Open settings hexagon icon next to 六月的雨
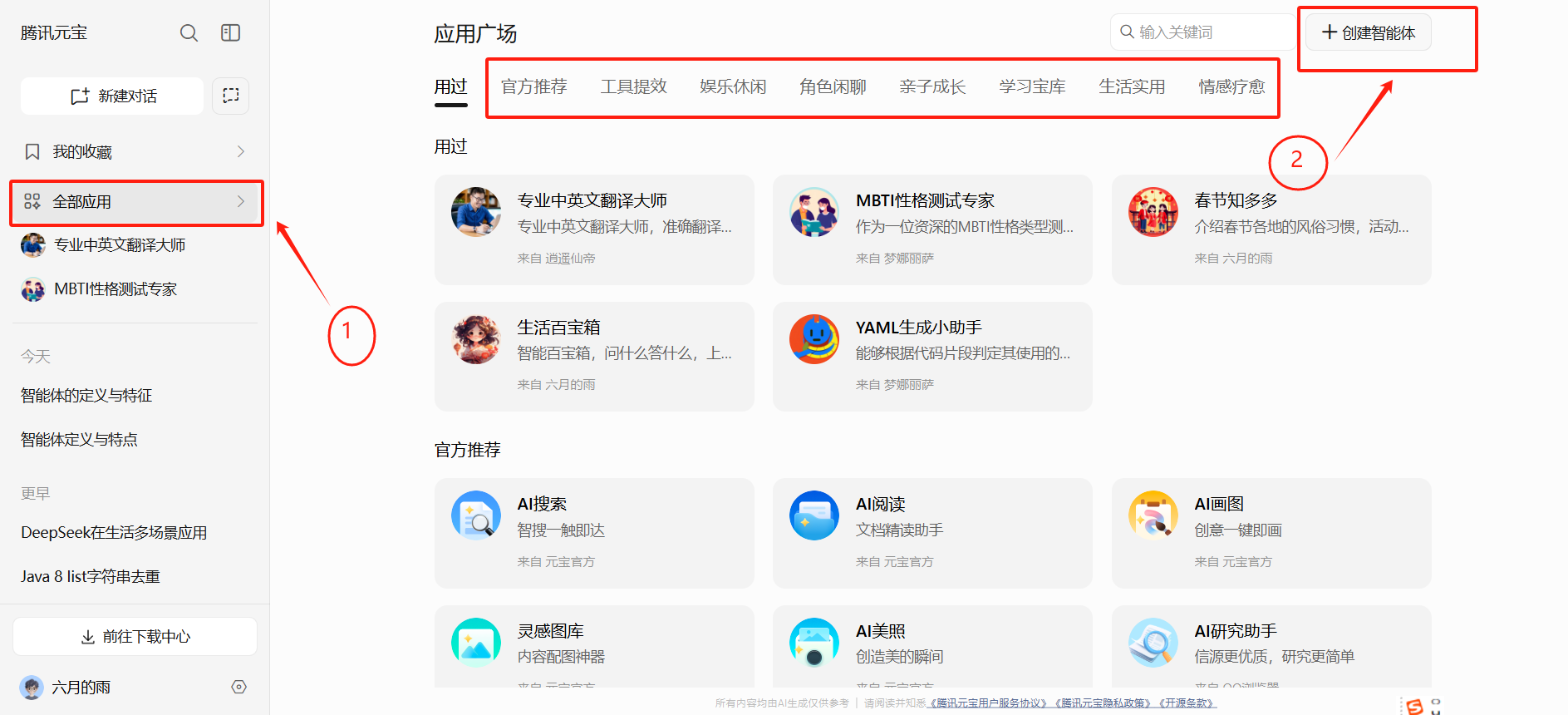 tap(239, 687)
